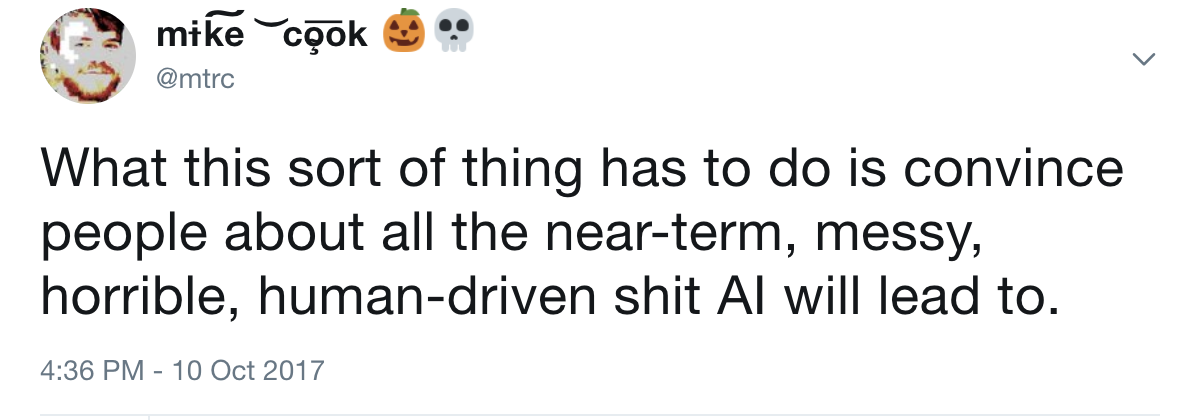Click the word "convince" in the tweet
Image resolution: width=1196 pixels, height=420 pixels.
click(x=1014, y=168)
